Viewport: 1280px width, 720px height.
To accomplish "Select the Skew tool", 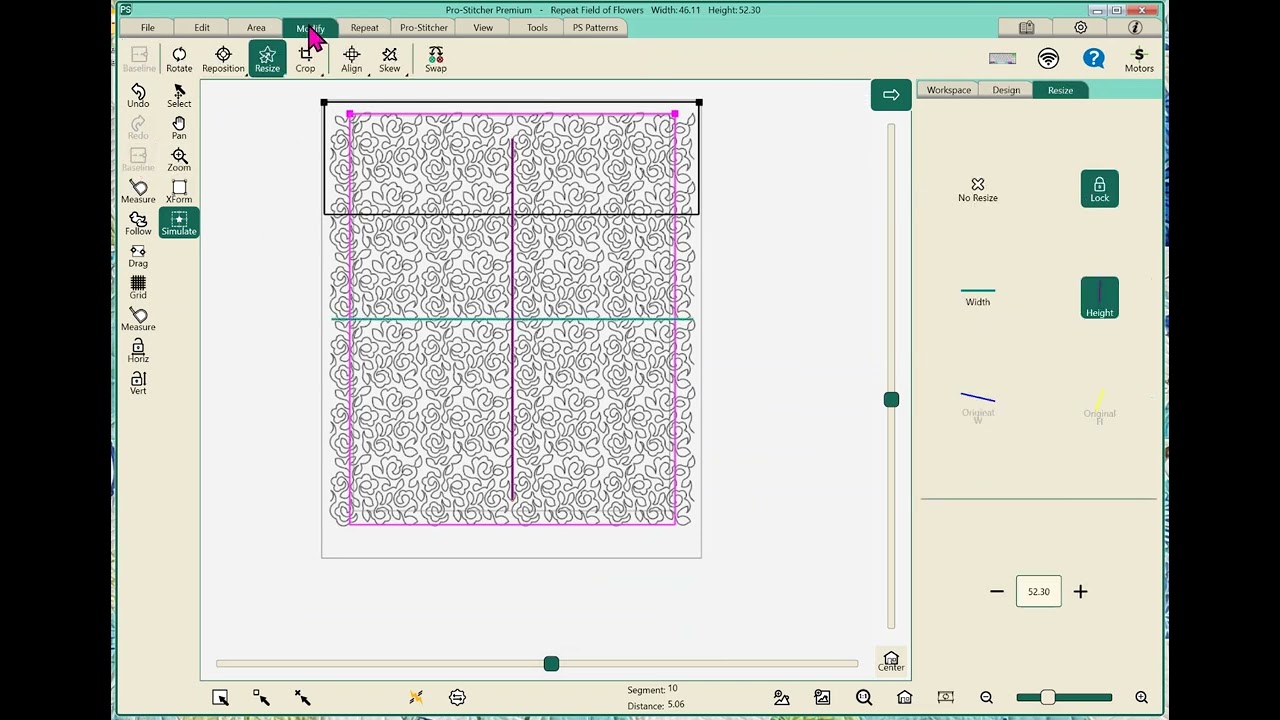I will pos(390,60).
